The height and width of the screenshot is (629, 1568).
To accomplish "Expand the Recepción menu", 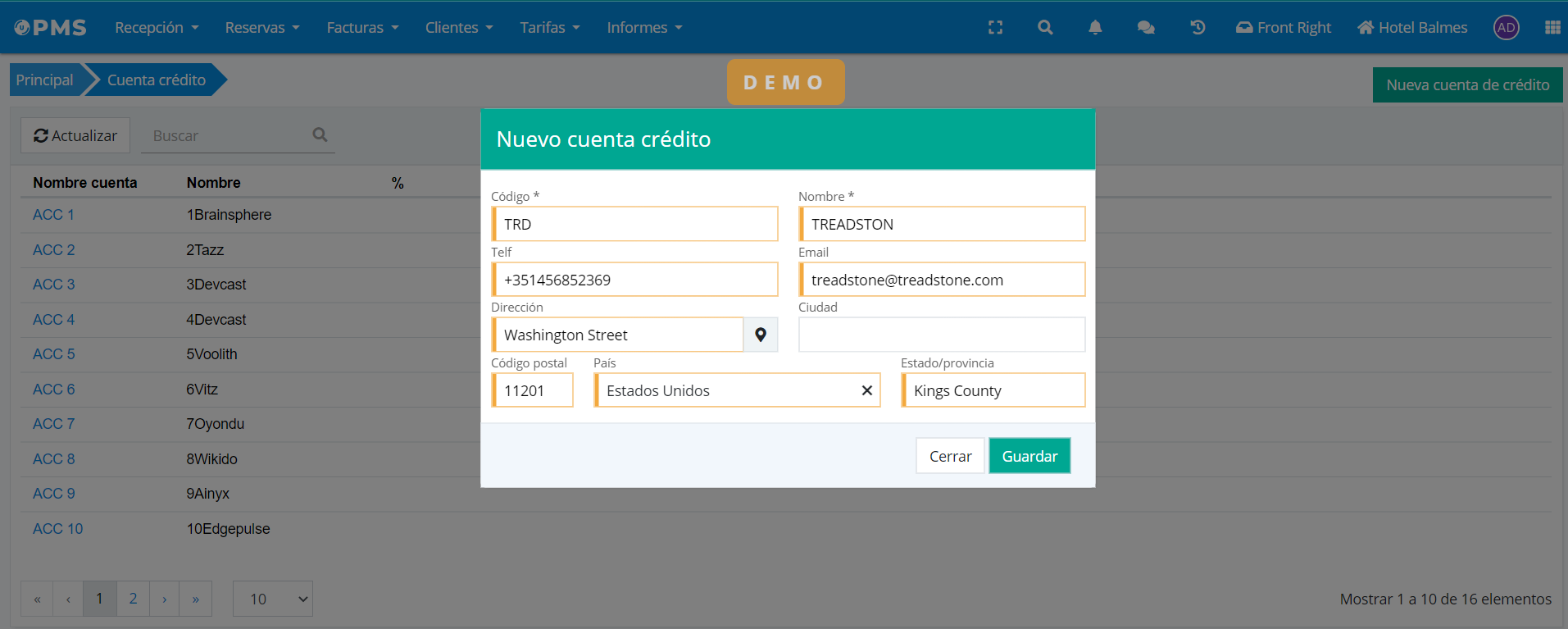I will click(x=157, y=28).
